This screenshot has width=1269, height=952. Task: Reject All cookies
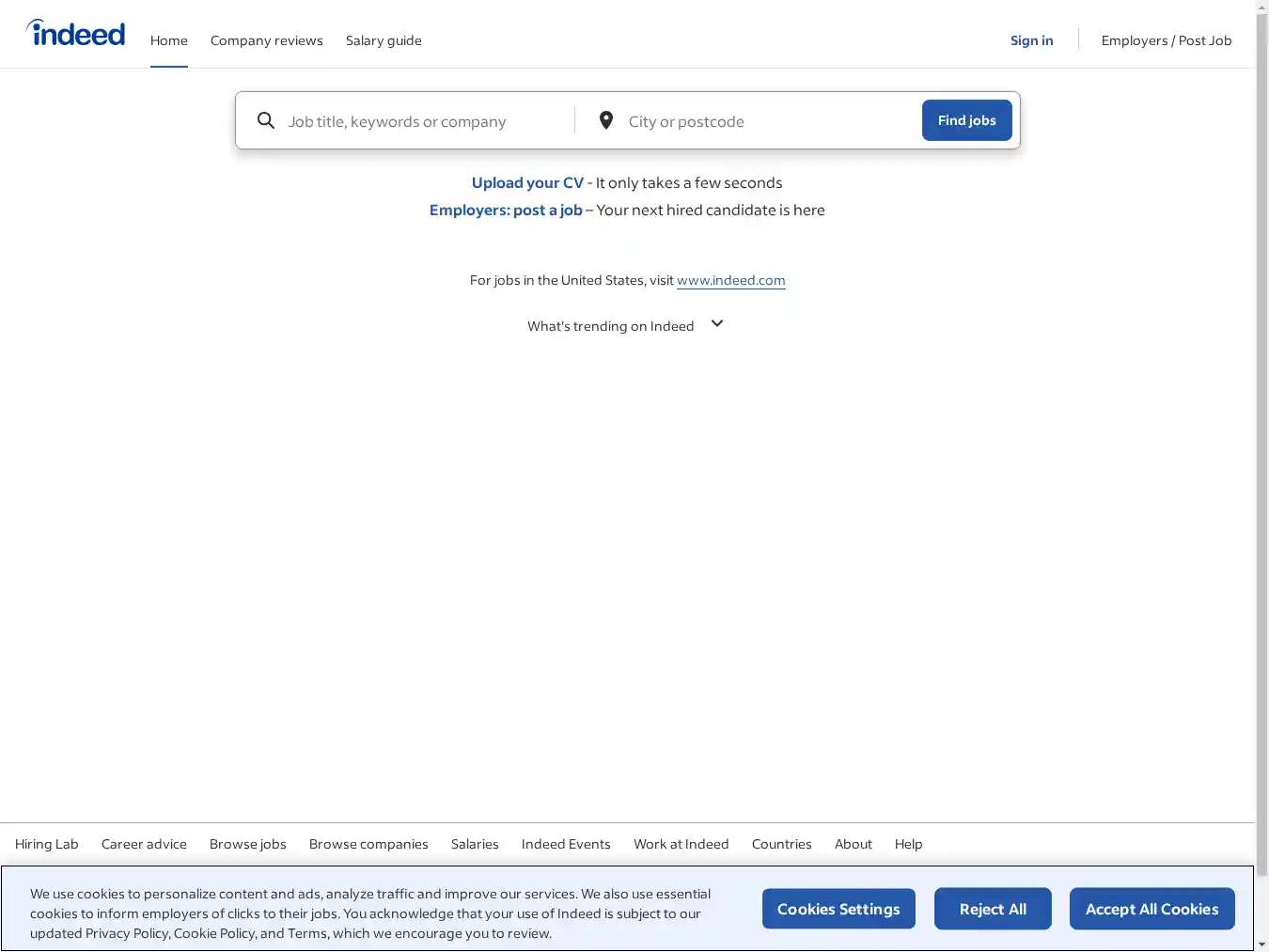pos(993,909)
